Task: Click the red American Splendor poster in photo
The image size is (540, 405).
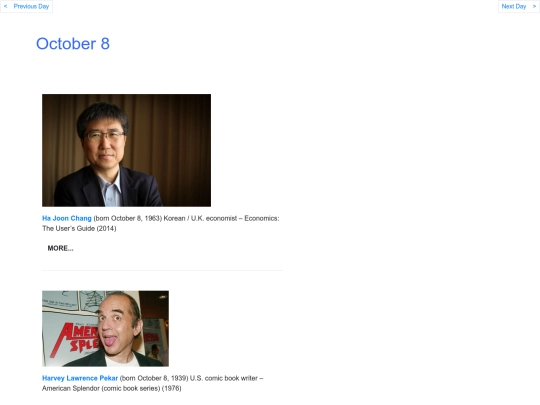Action: [x=74, y=341]
